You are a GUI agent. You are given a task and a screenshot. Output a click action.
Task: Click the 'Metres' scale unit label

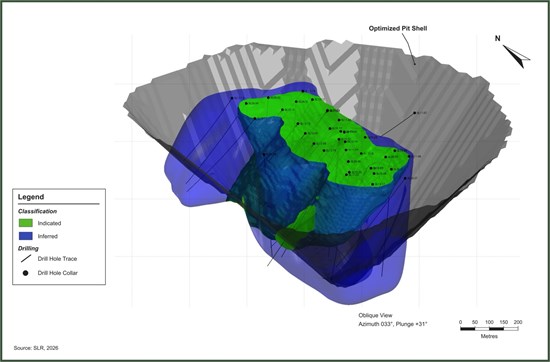(489, 336)
